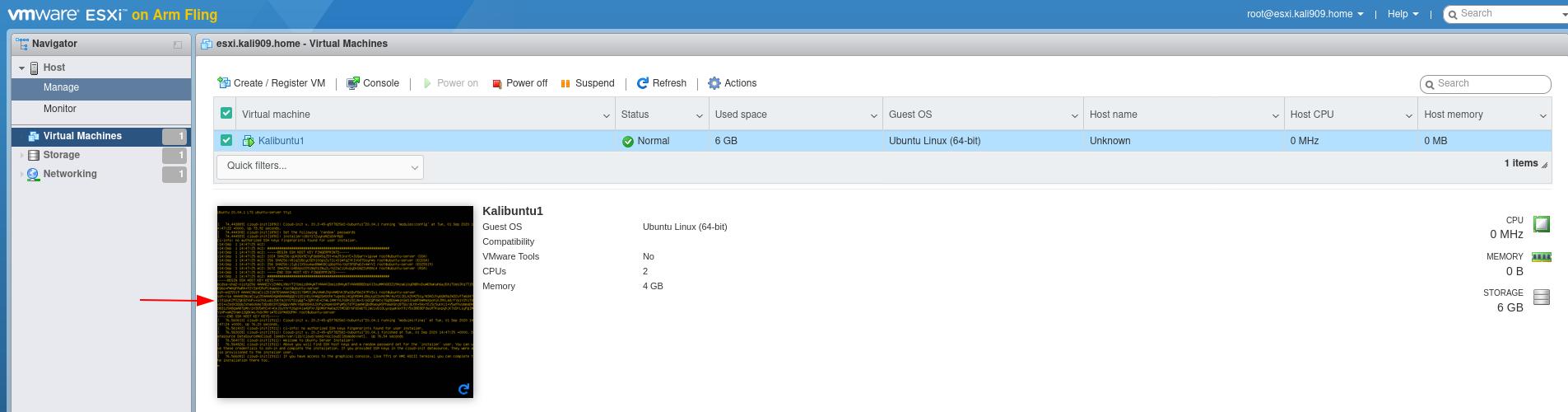The height and width of the screenshot is (412, 1568).
Task: Click the green Normal status icon
Action: pos(628,142)
